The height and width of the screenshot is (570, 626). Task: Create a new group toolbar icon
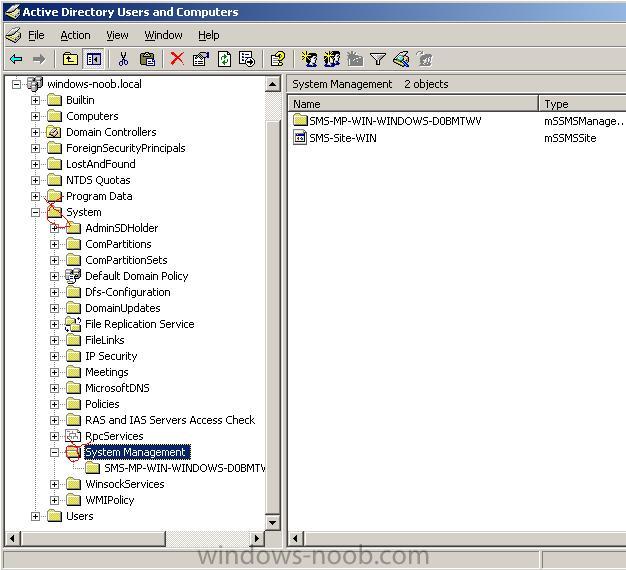[332, 59]
